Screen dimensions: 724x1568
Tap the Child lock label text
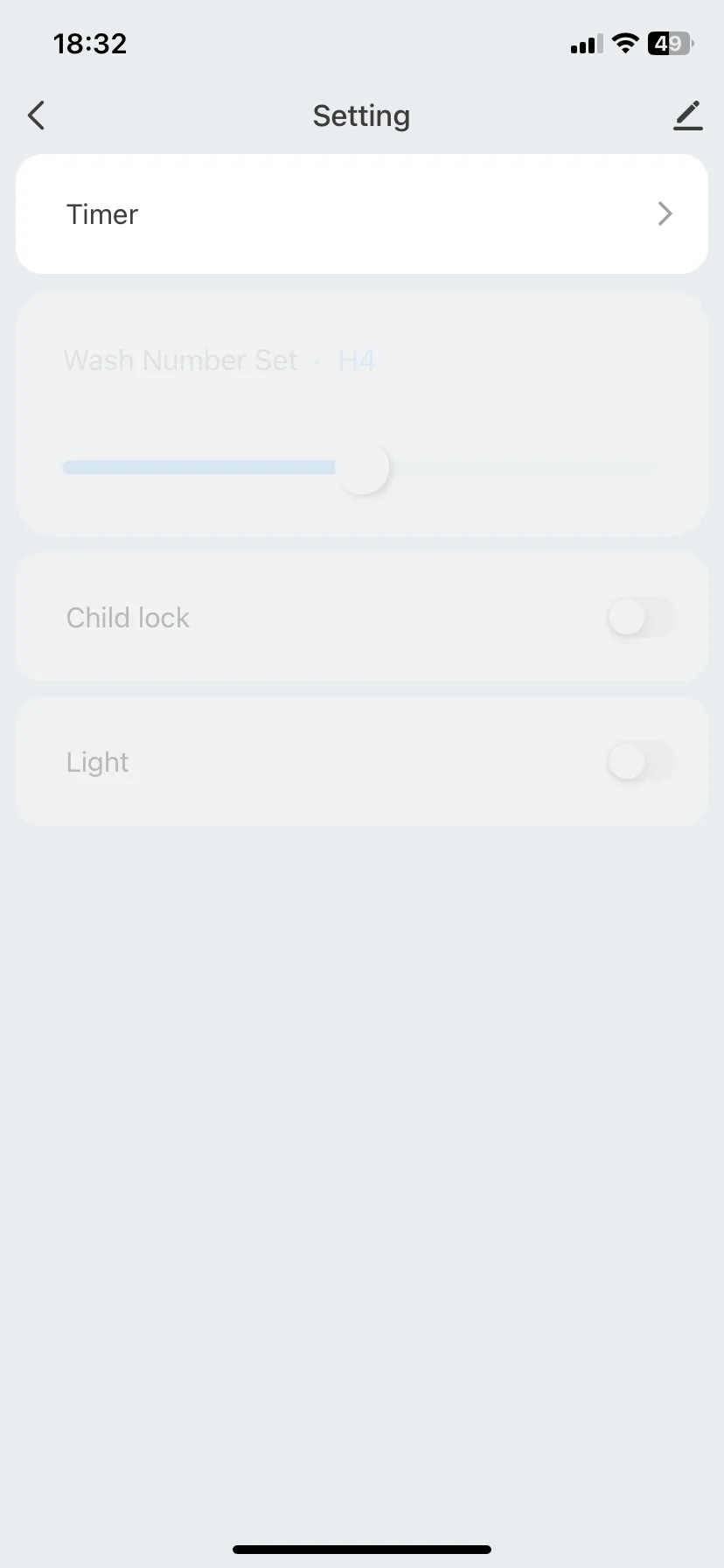click(x=128, y=618)
